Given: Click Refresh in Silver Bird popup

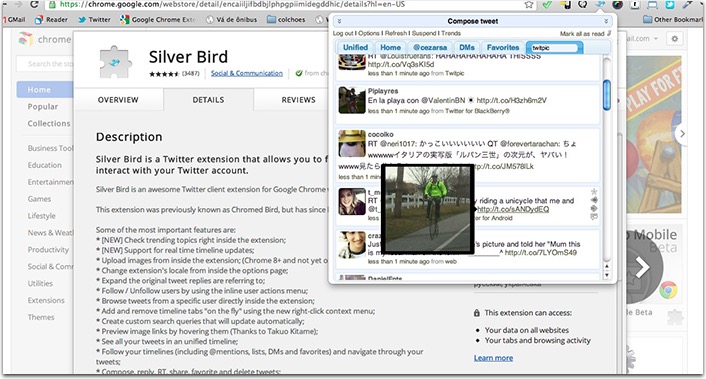Looking at the screenshot, I should pyautogui.click(x=396, y=33).
